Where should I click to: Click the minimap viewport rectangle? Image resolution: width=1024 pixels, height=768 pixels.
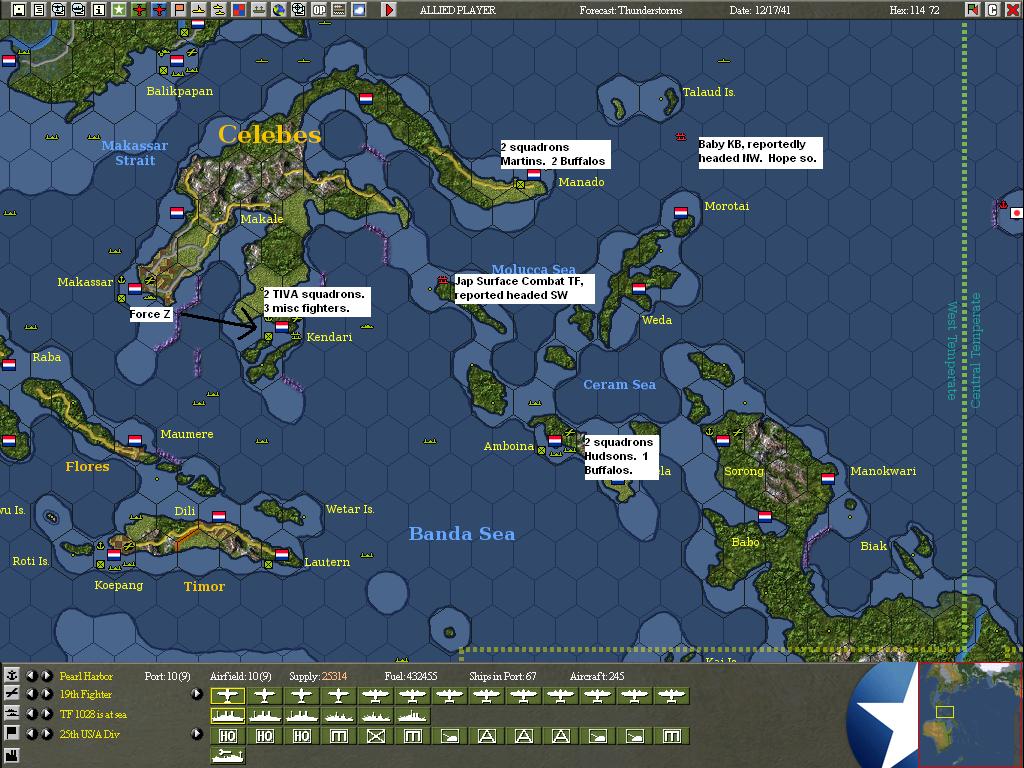click(x=945, y=712)
